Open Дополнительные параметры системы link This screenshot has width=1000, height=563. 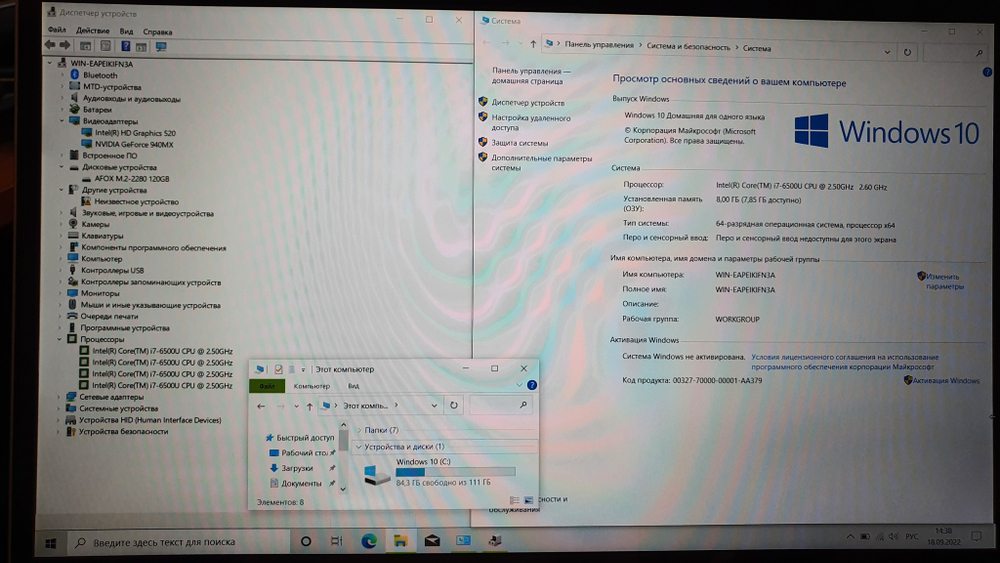tap(541, 163)
